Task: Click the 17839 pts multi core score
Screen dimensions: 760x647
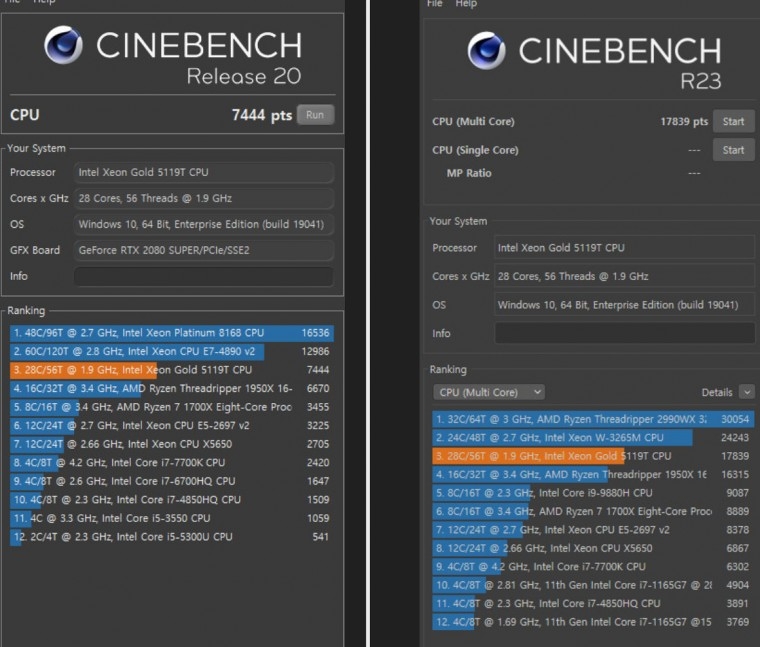Action: [684, 122]
